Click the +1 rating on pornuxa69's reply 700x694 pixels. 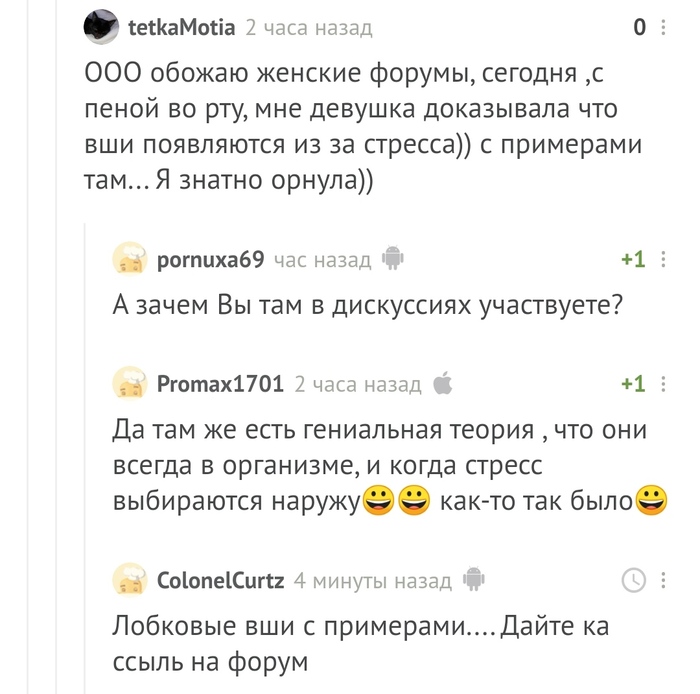click(632, 260)
